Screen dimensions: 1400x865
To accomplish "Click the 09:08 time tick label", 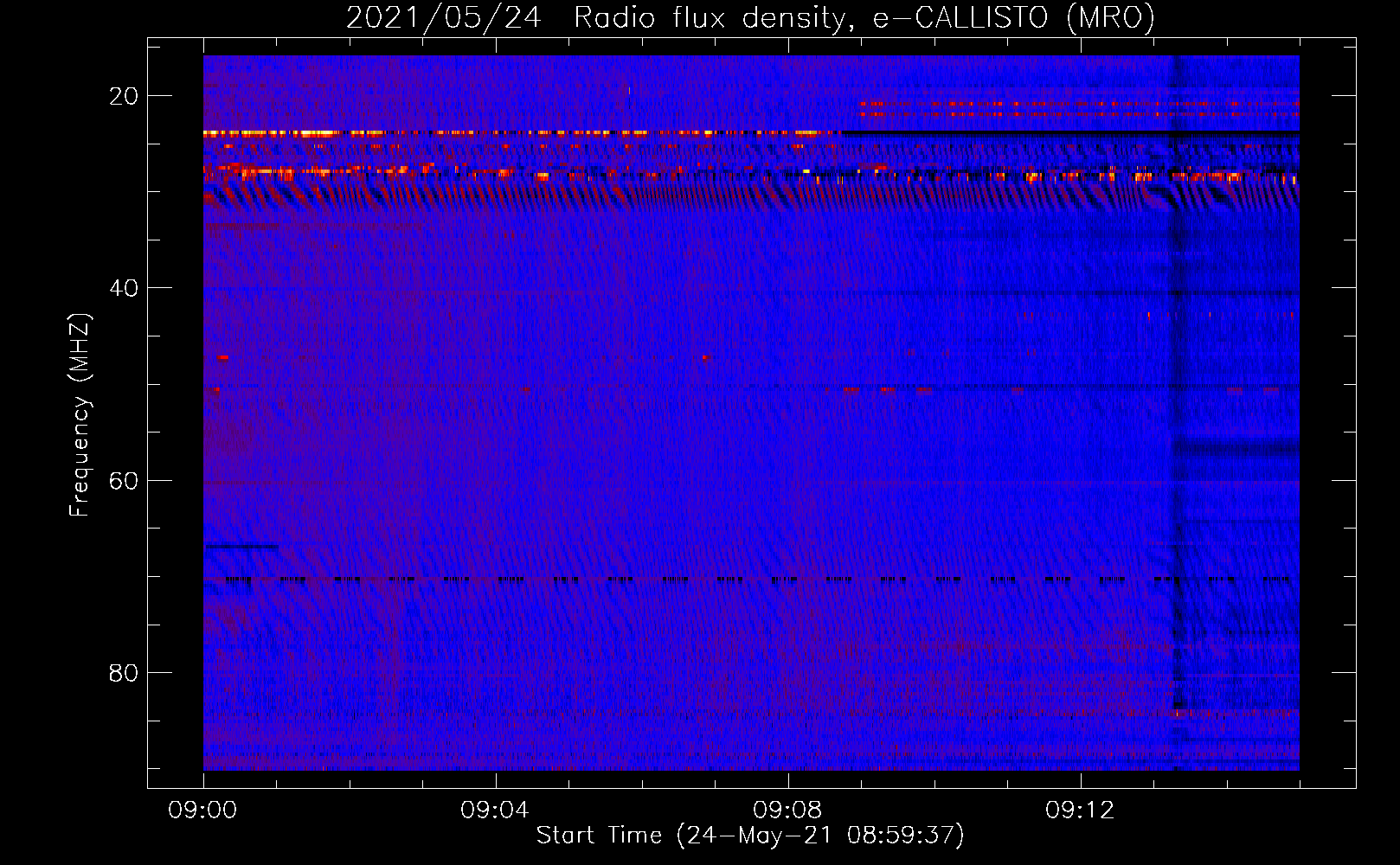I will pos(787,811).
